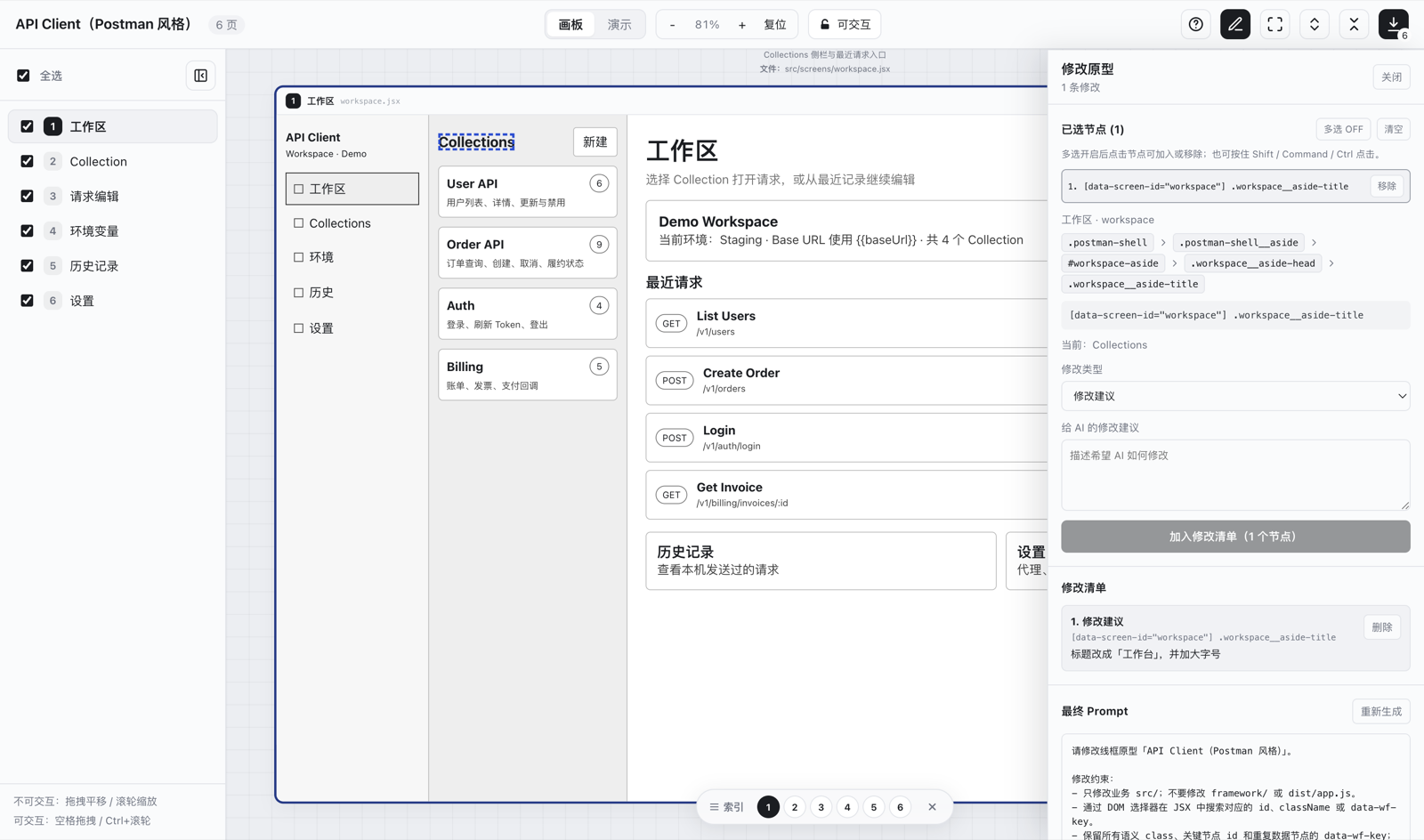Viewport: 1424px width, 840px height.
Task: Select 工作区 item in prototype nav
Action: (x=352, y=189)
